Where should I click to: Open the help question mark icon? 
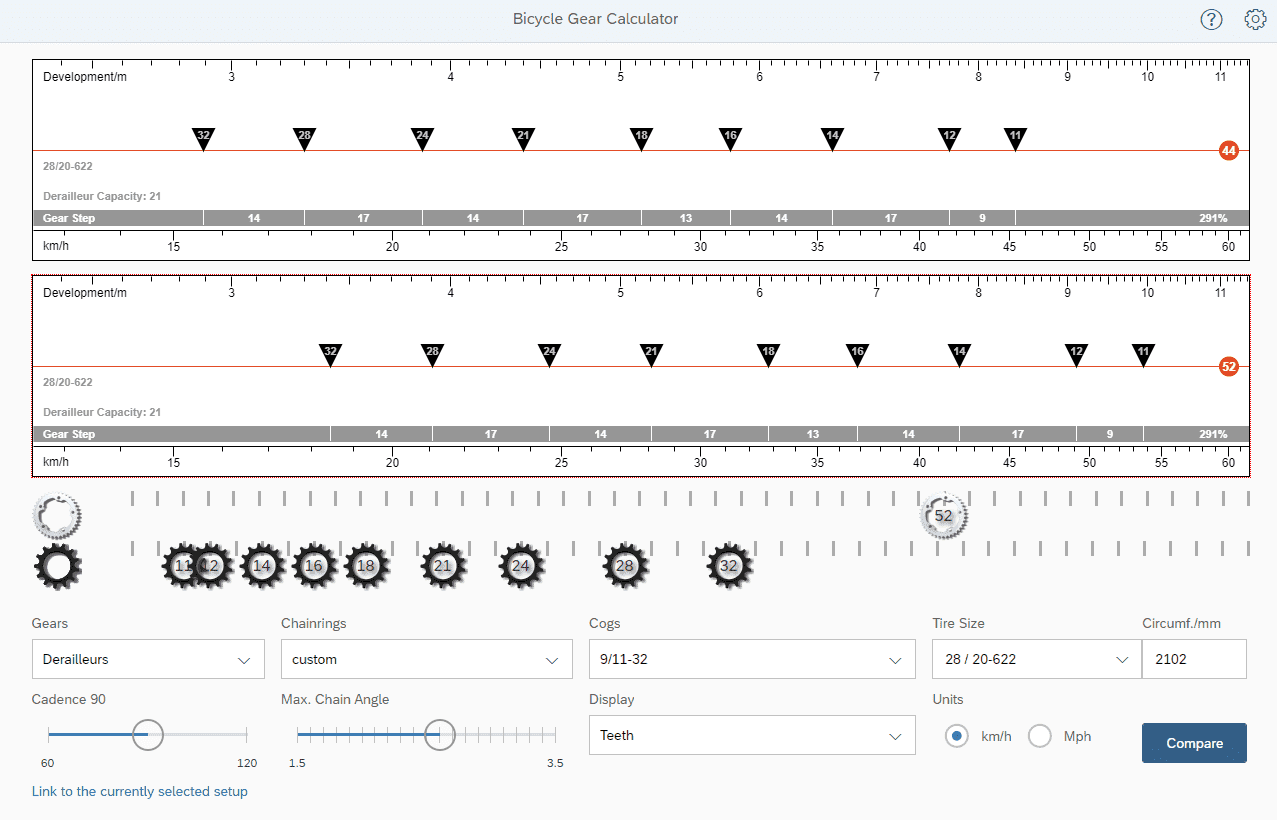(x=1211, y=19)
